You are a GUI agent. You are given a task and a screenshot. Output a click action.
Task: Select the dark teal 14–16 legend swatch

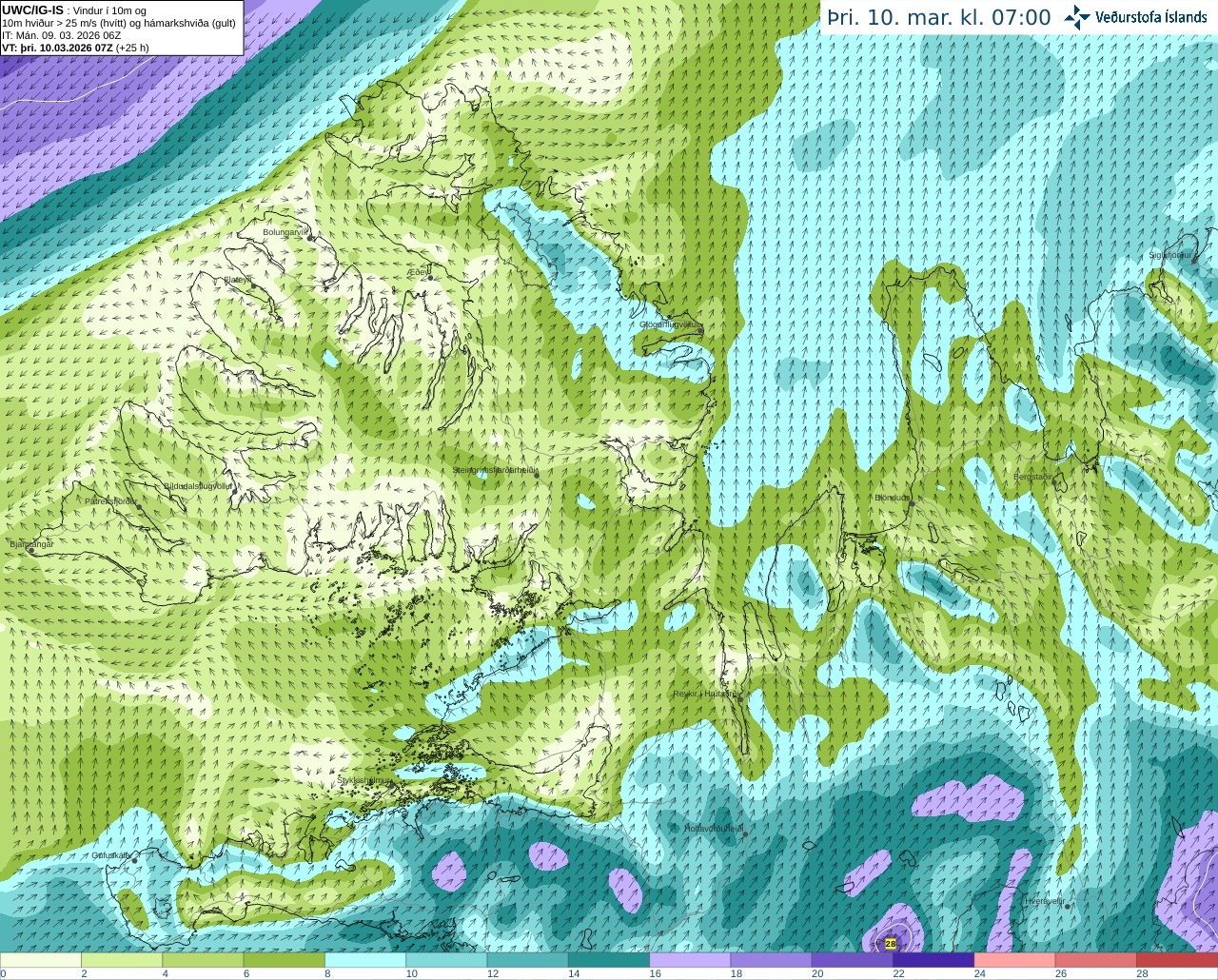coord(609,960)
